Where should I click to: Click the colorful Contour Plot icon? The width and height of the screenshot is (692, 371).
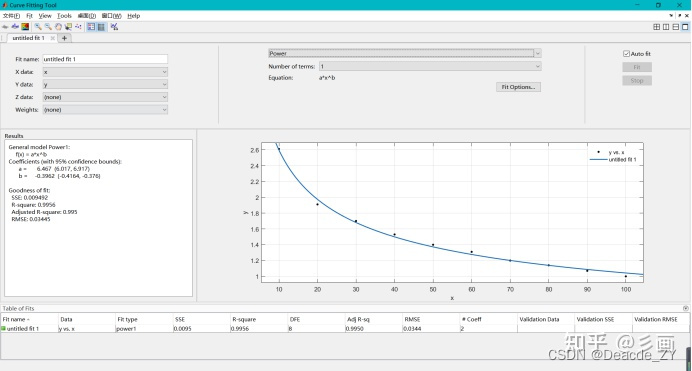25,27
